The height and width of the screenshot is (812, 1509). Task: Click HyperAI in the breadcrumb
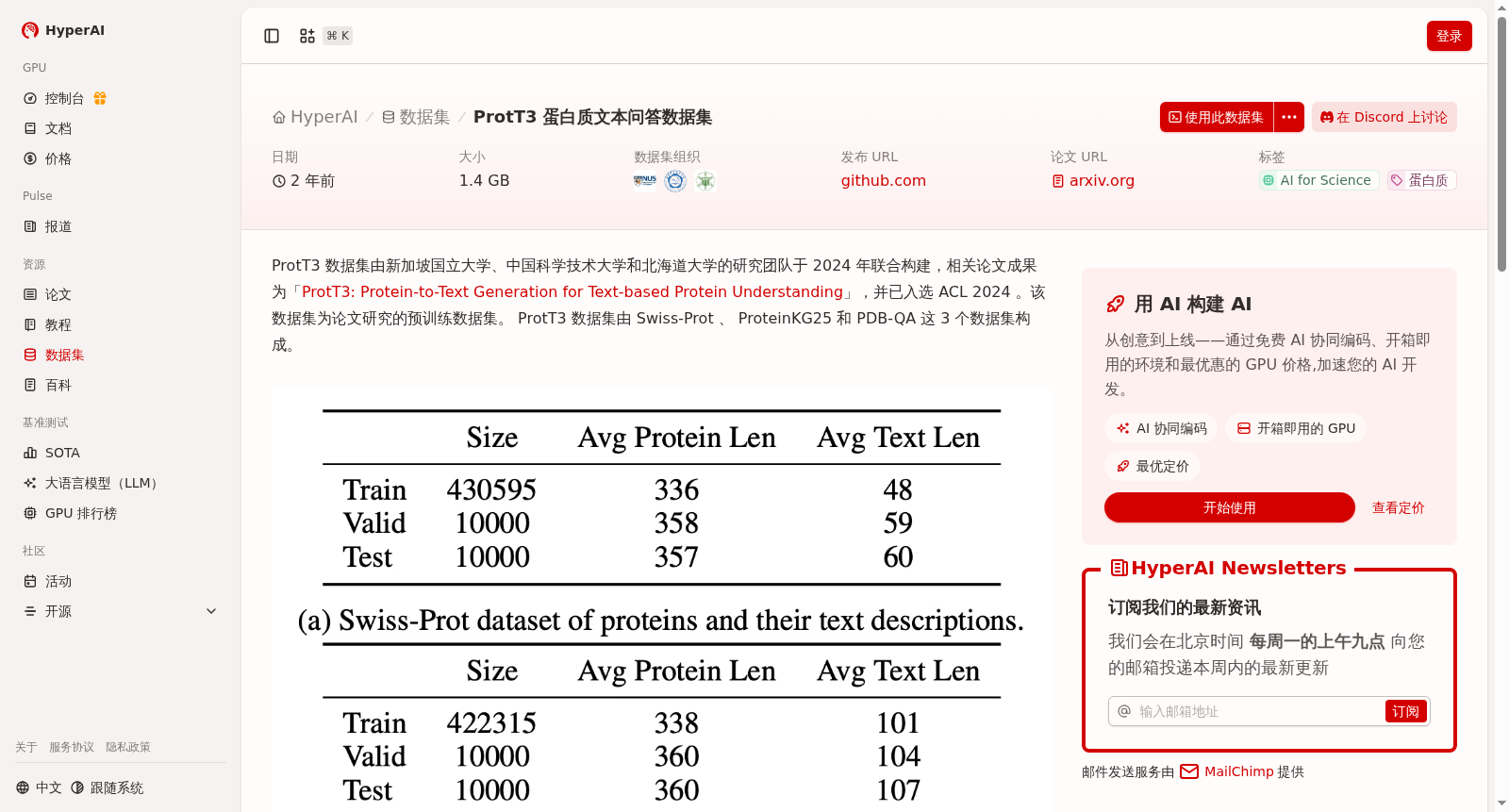coord(323,117)
